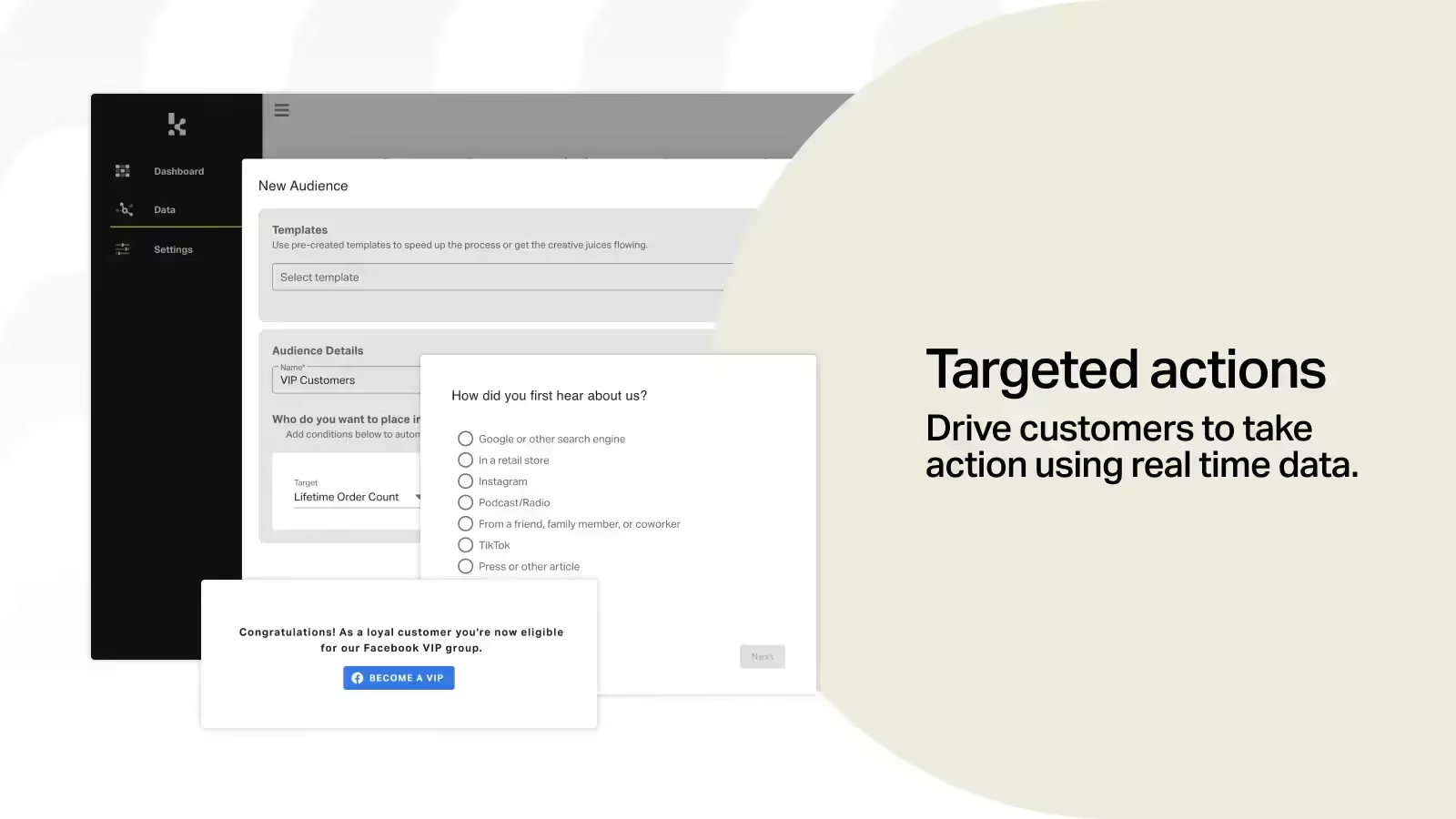Open the hamburger menu icon

click(282, 110)
